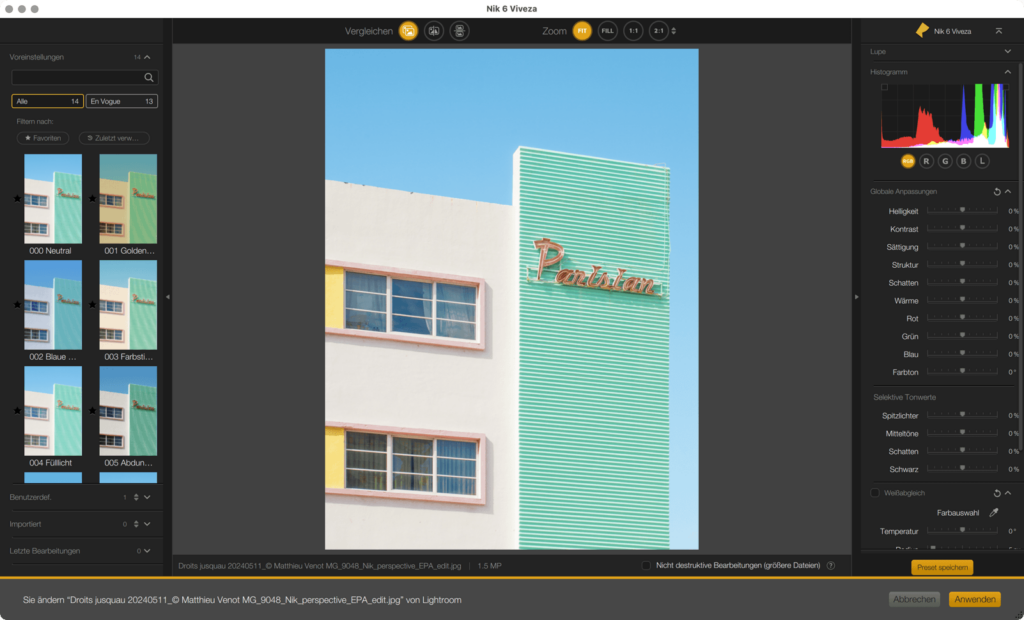Collapse Weißabgleich section chevron
Image resolution: width=1024 pixels, height=620 pixels.
tap(1008, 493)
